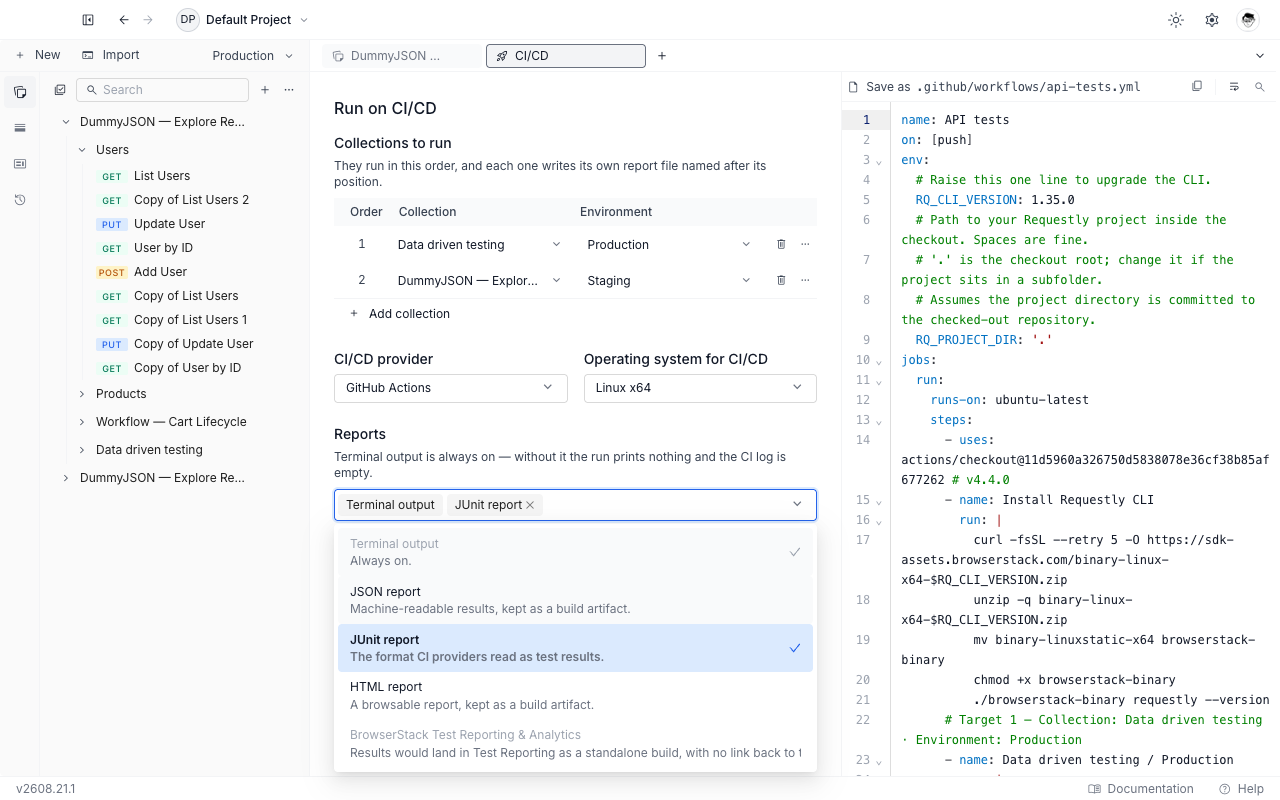This screenshot has width=1280, height=800.
Task: Click Add collection
Action: click(x=399, y=314)
